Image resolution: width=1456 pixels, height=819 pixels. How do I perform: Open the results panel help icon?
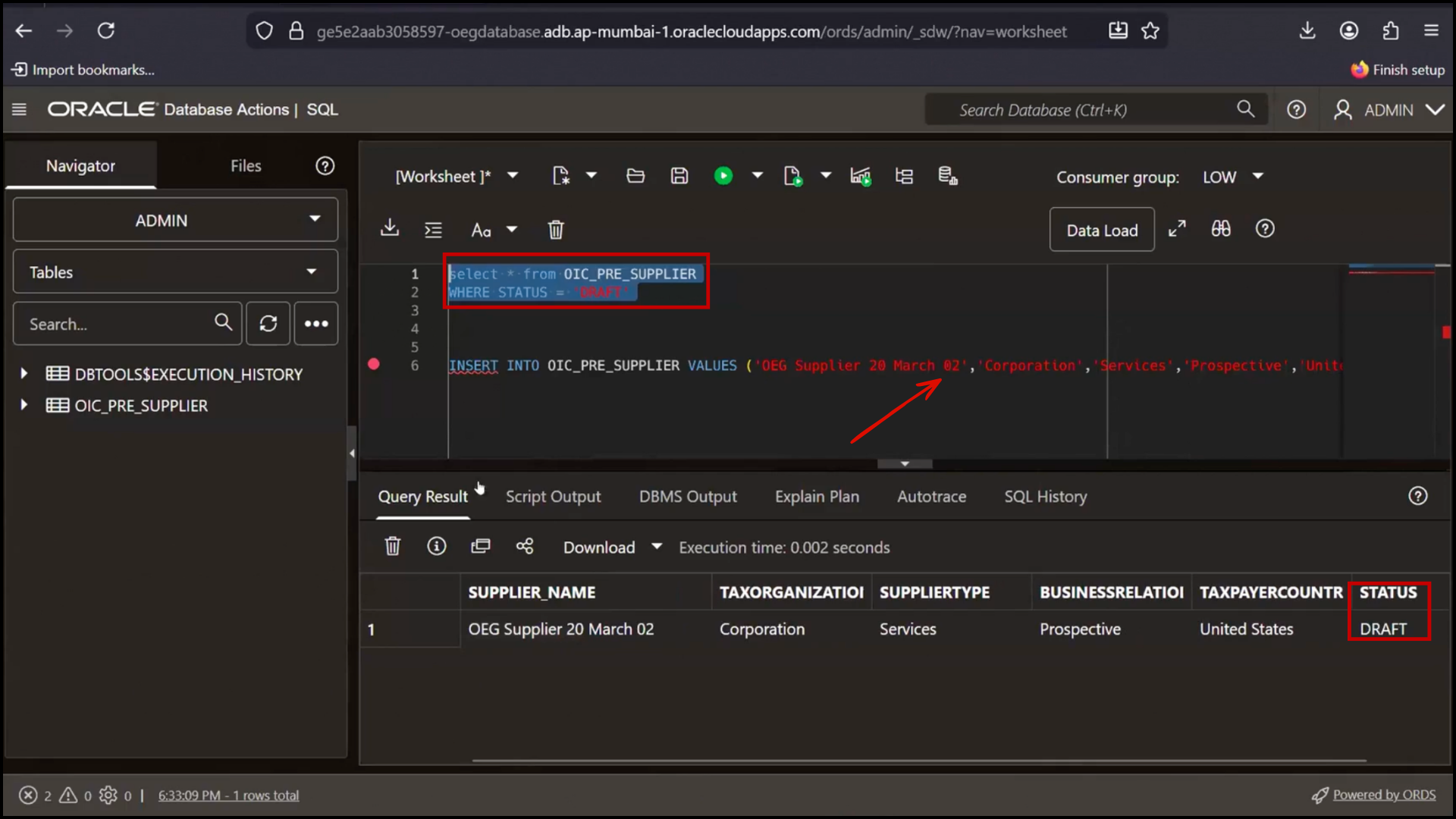1418,496
